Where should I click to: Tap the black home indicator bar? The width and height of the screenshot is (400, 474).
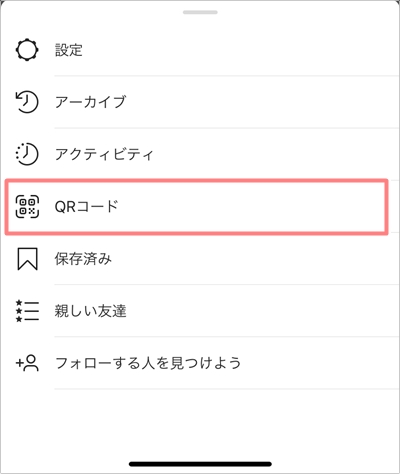200,464
